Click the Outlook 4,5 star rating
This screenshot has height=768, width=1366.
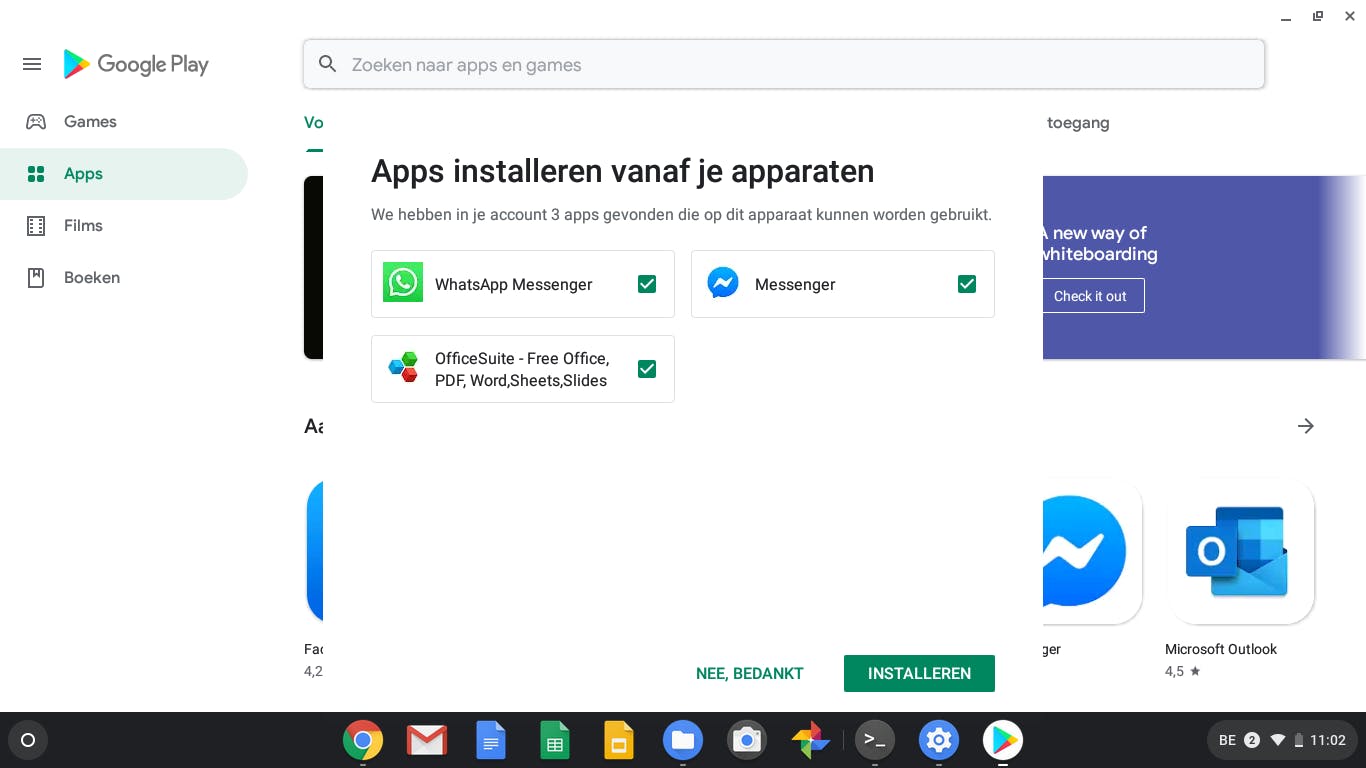click(x=1182, y=671)
